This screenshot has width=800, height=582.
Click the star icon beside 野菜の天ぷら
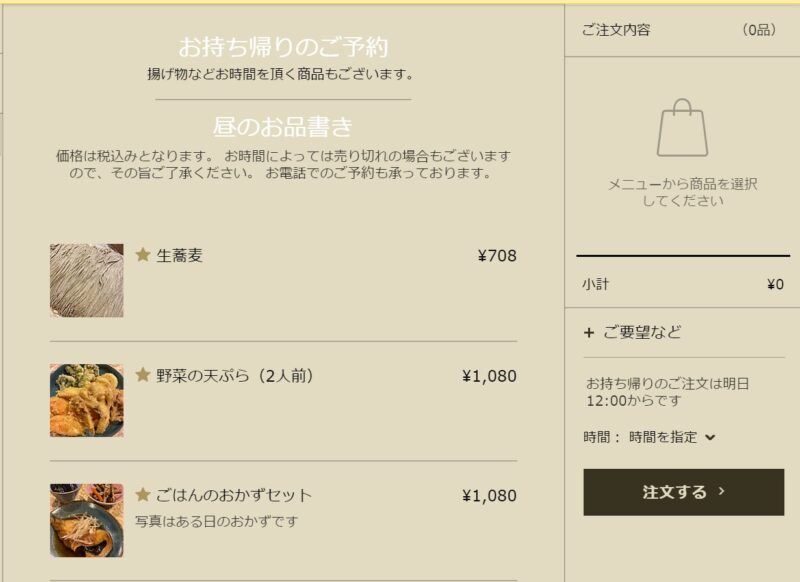(143, 375)
